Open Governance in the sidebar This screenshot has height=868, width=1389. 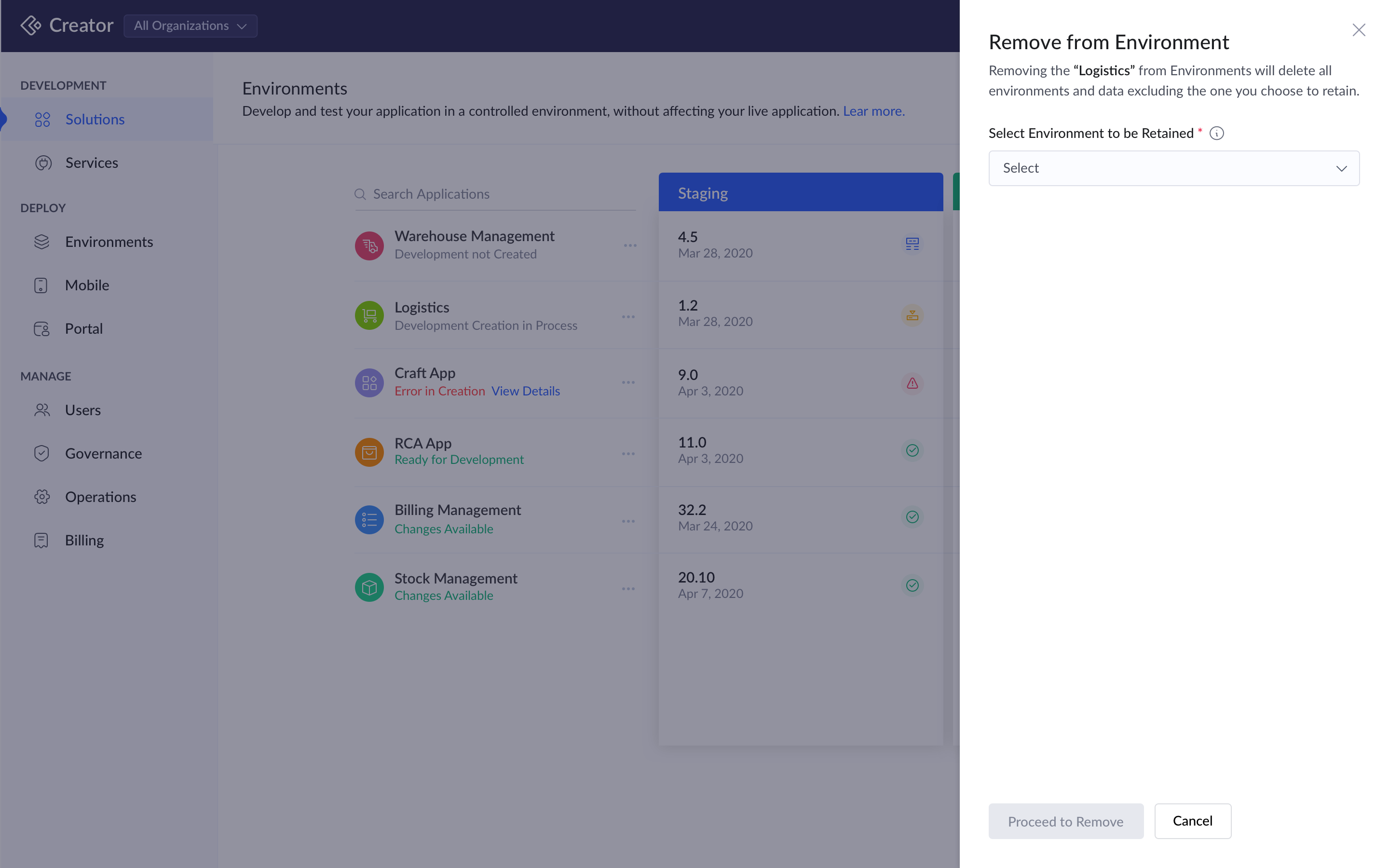point(103,453)
